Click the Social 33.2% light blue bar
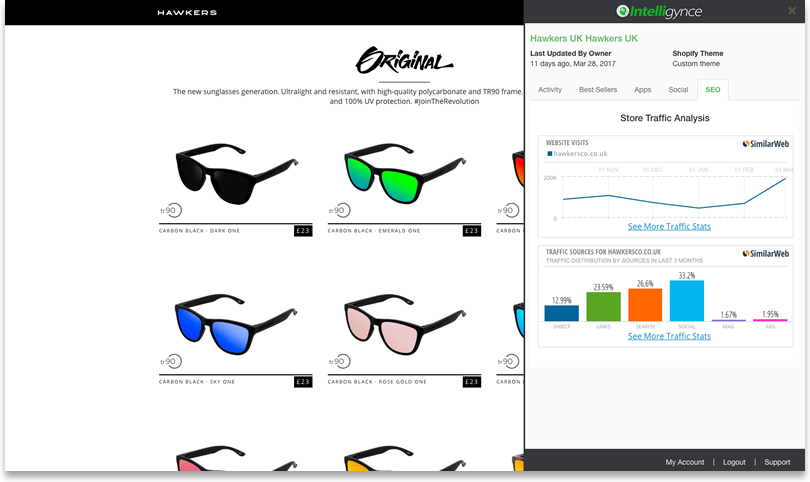Screen dimensions: 810x482 pyautogui.click(x=687, y=301)
